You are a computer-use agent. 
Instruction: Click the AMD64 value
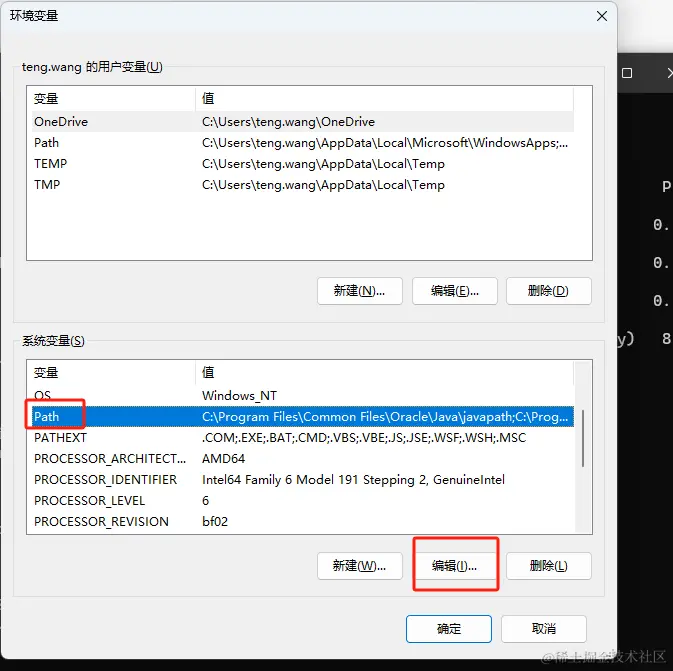pos(224,458)
